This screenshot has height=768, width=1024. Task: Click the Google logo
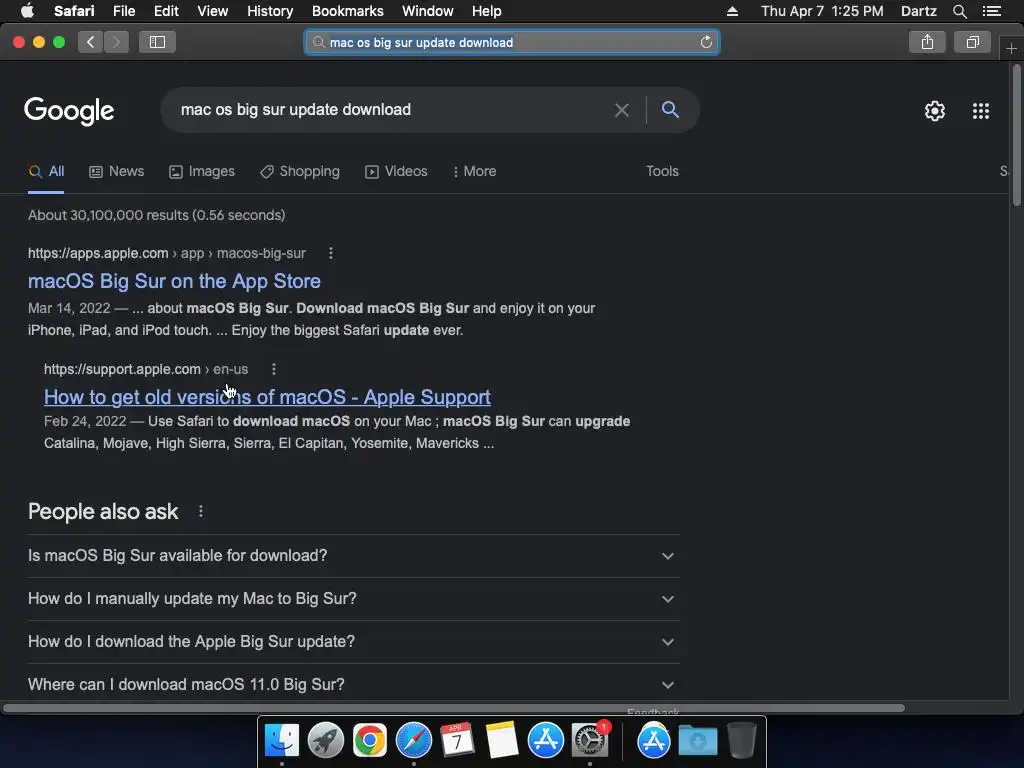[69, 111]
